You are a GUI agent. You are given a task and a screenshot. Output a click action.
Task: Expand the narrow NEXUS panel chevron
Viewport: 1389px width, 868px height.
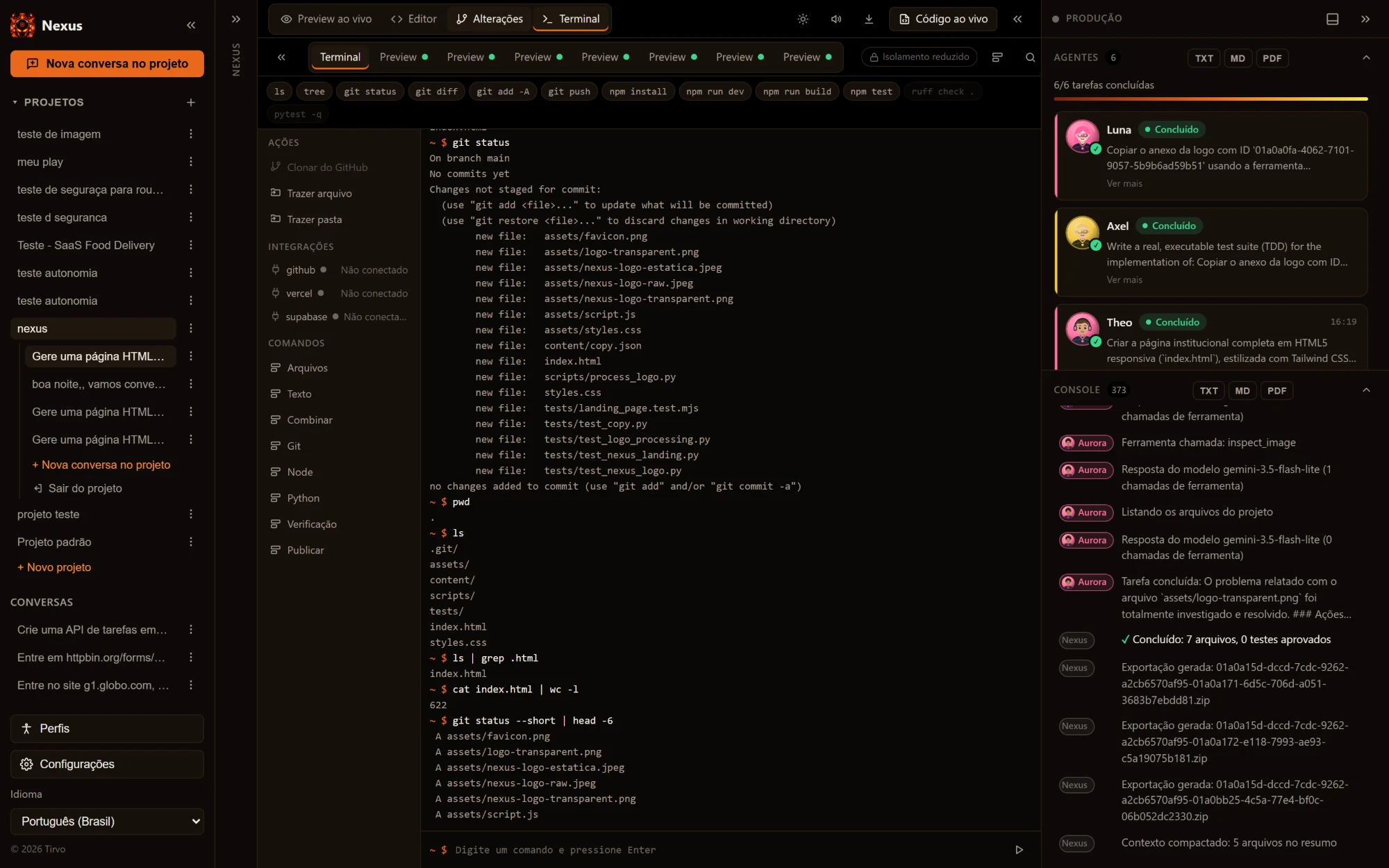click(x=236, y=19)
